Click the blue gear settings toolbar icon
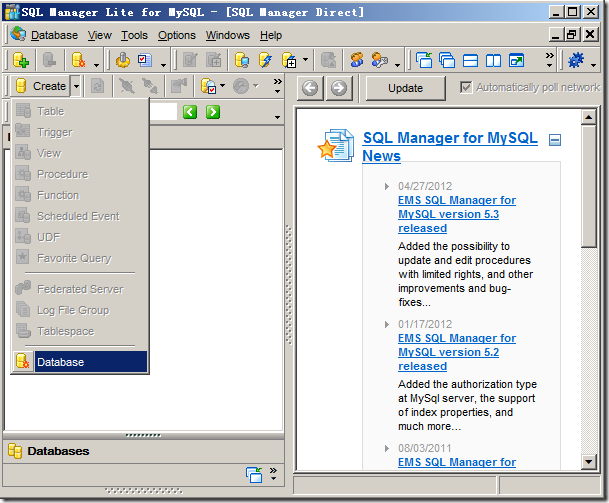609x503 pixels. coord(576,60)
